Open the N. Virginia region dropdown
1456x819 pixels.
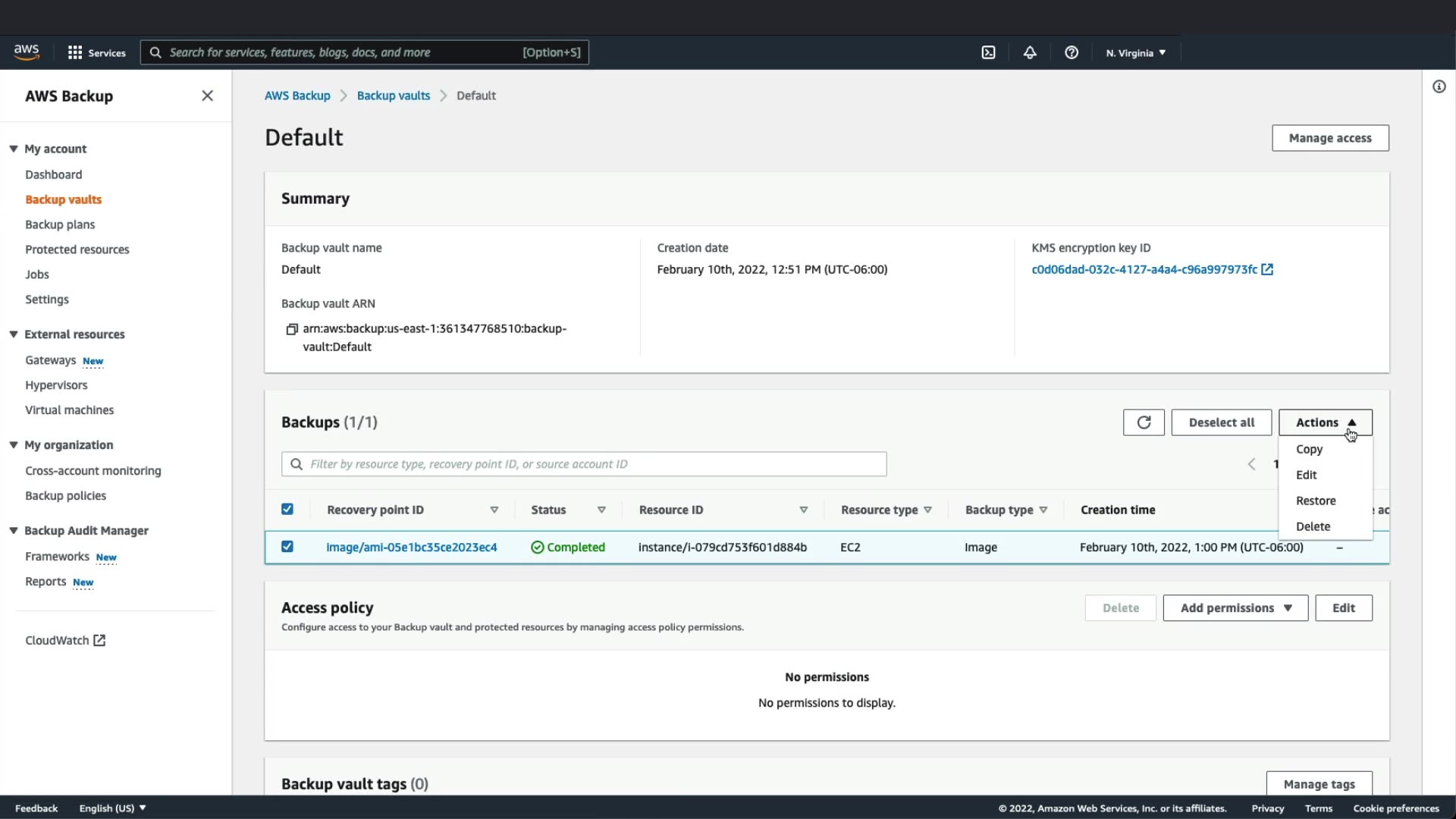tap(1135, 52)
